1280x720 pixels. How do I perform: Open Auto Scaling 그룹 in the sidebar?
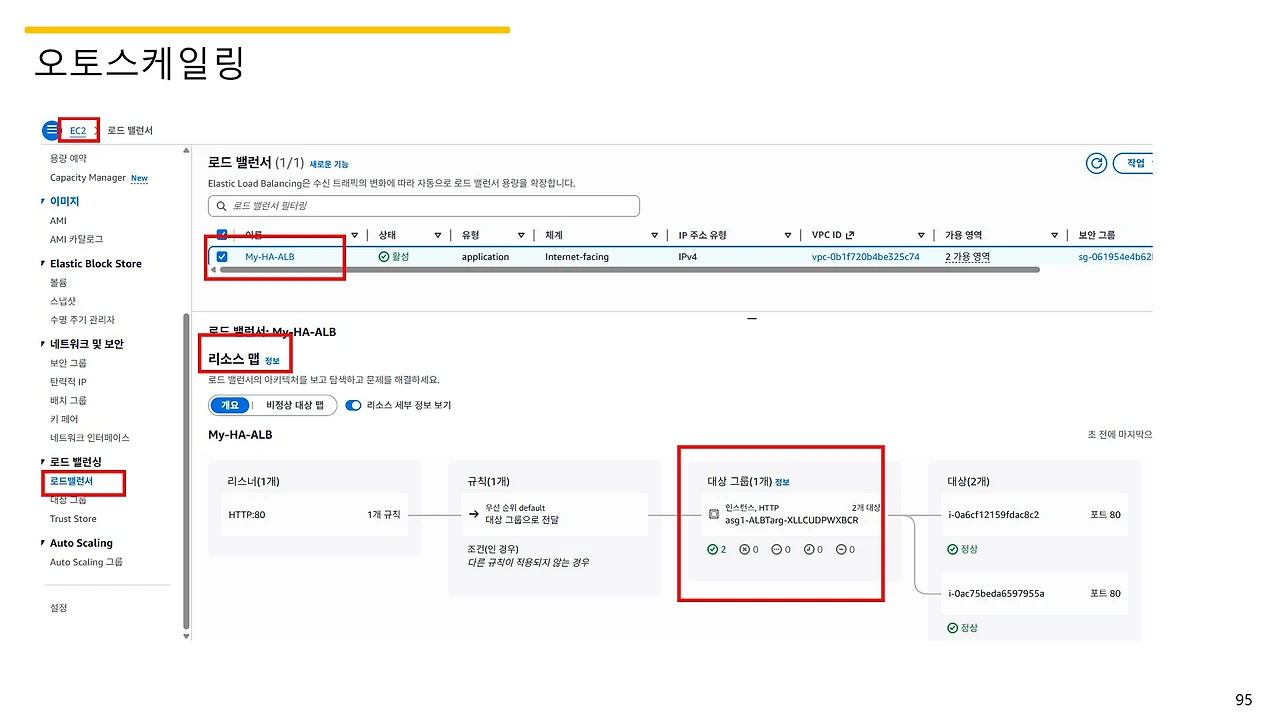87,562
